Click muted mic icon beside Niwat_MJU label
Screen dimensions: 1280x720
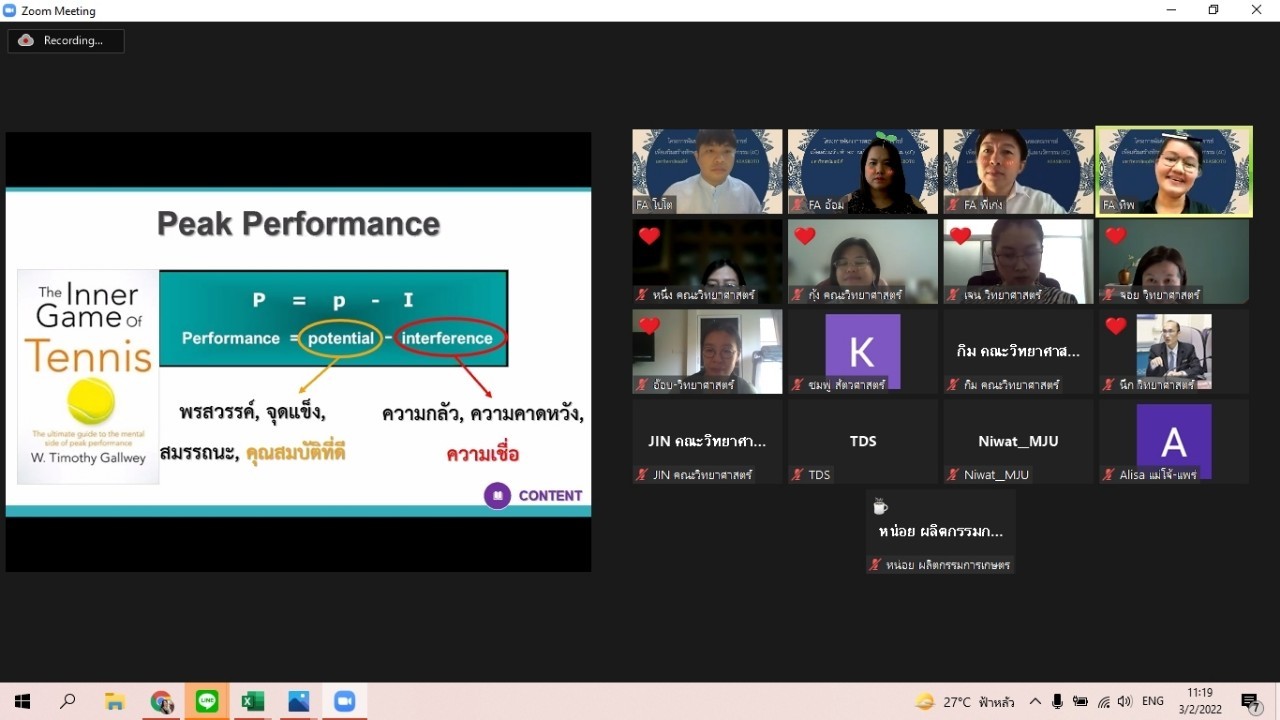pos(954,475)
